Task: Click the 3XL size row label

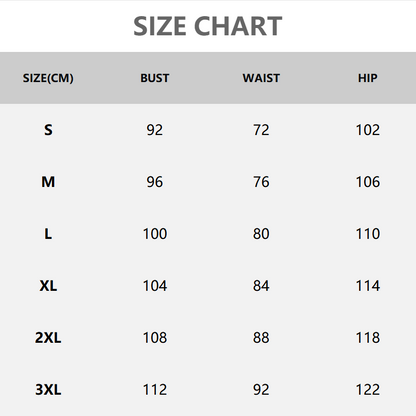Action: point(48,390)
